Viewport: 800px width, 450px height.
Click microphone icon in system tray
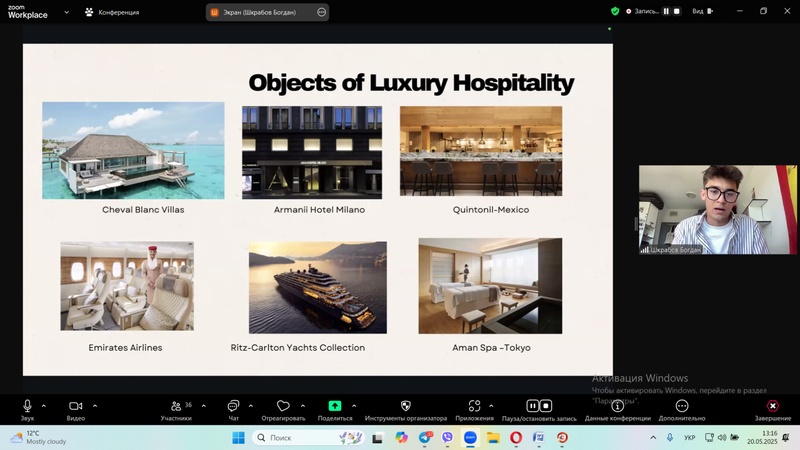(670, 438)
